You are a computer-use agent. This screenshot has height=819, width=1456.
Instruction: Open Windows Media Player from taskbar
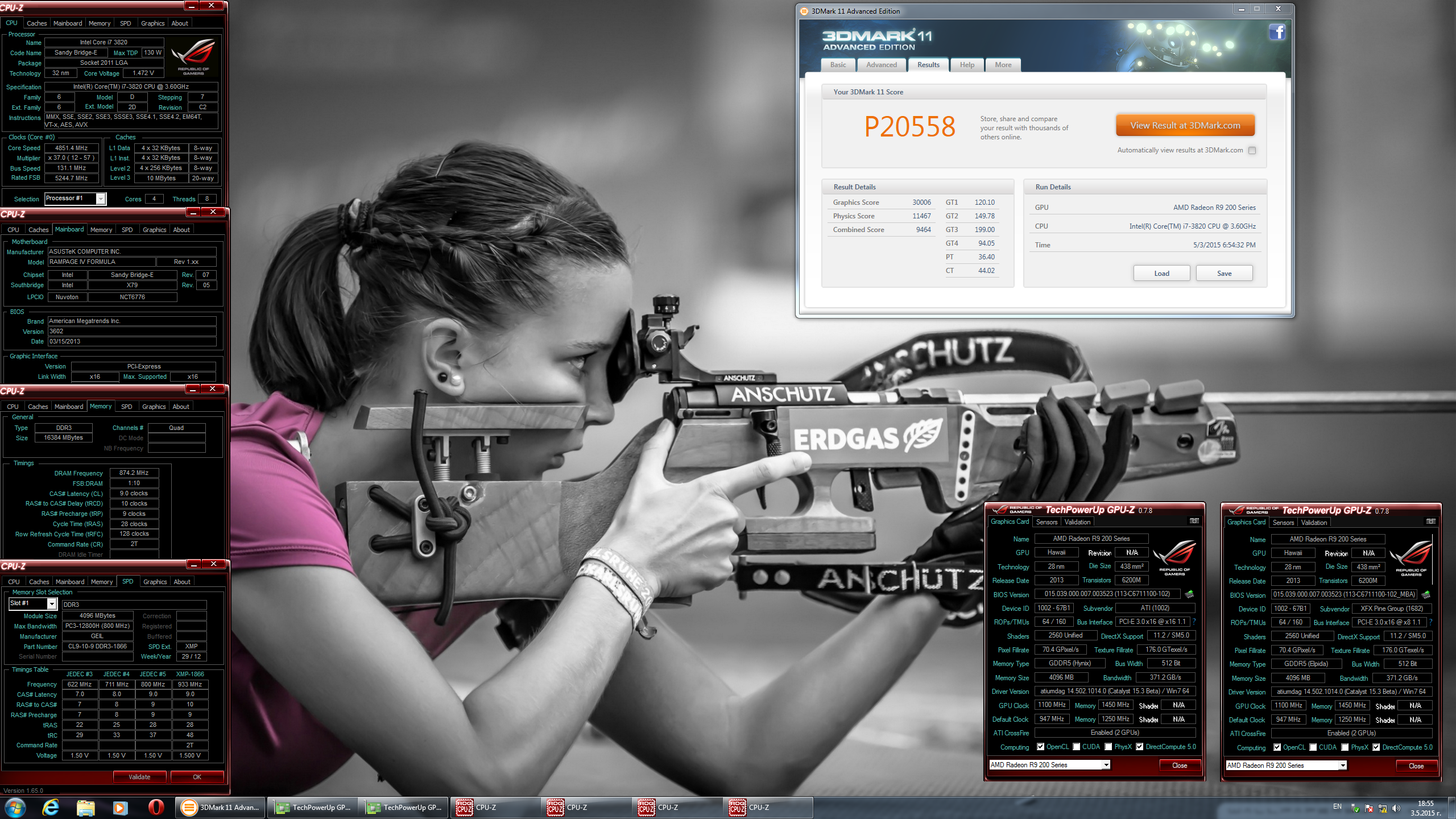pos(121,808)
